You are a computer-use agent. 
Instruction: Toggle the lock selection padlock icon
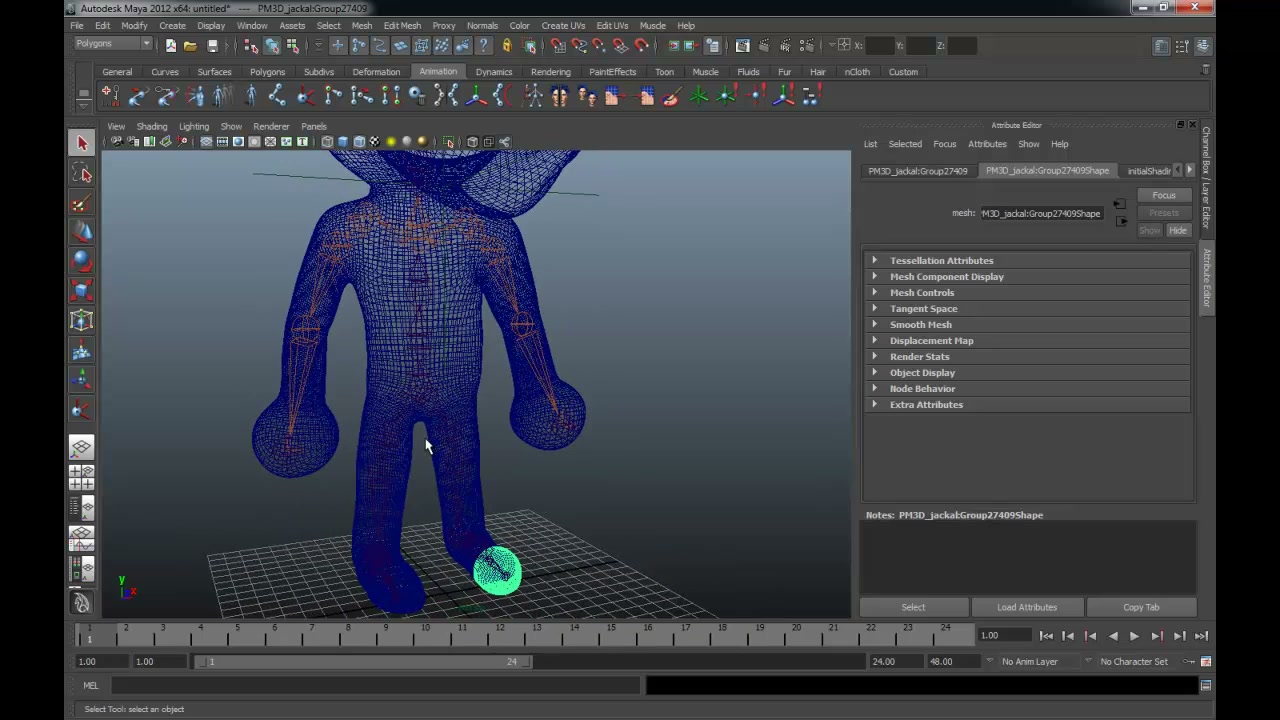506,45
